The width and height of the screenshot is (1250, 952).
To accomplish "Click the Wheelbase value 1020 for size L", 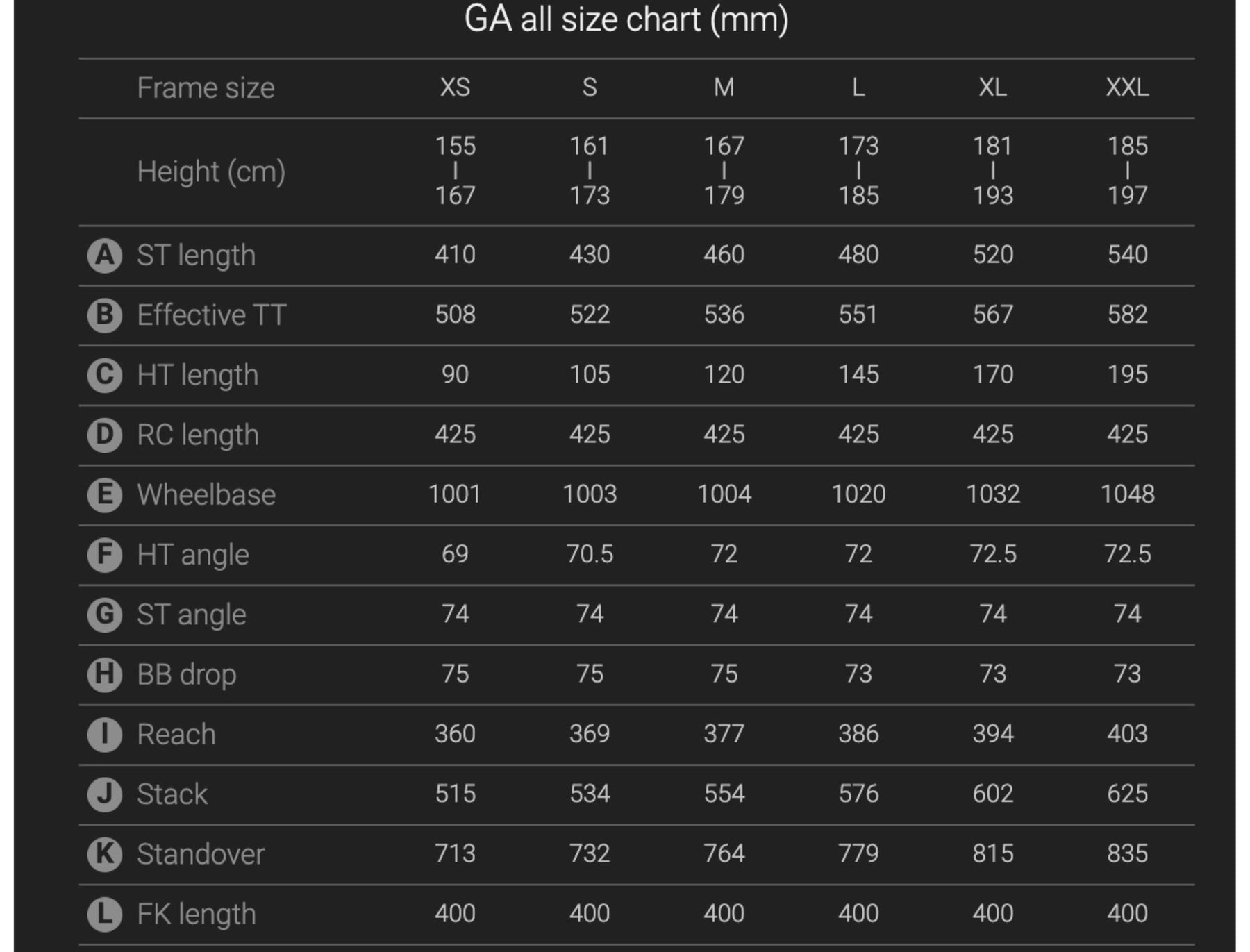I will pyautogui.click(x=858, y=494).
